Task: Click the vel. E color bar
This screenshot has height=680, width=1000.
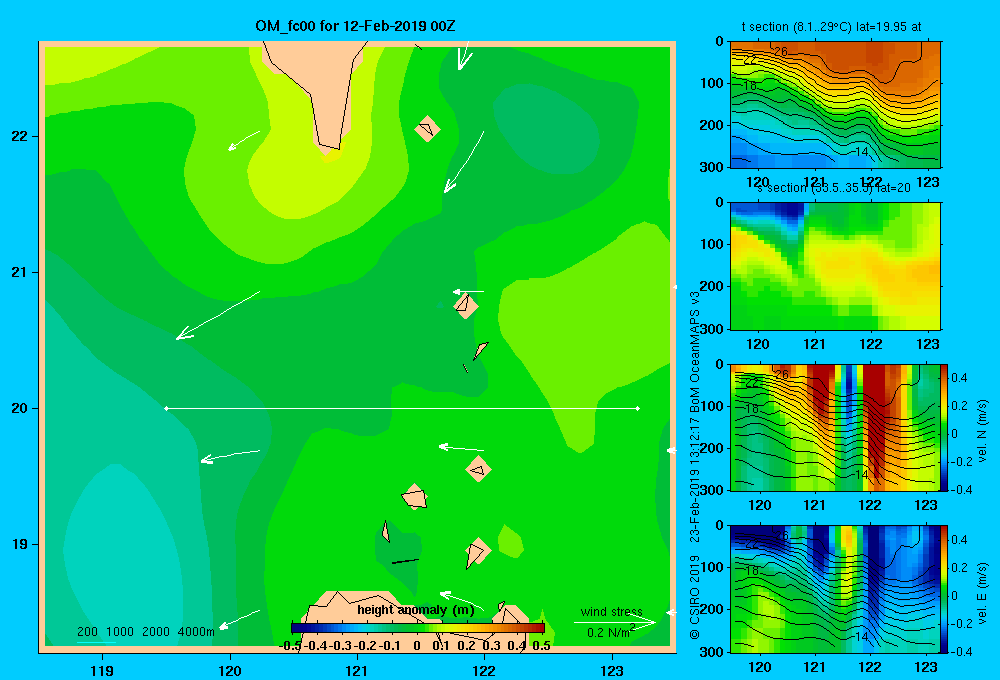Action: (x=945, y=589)
